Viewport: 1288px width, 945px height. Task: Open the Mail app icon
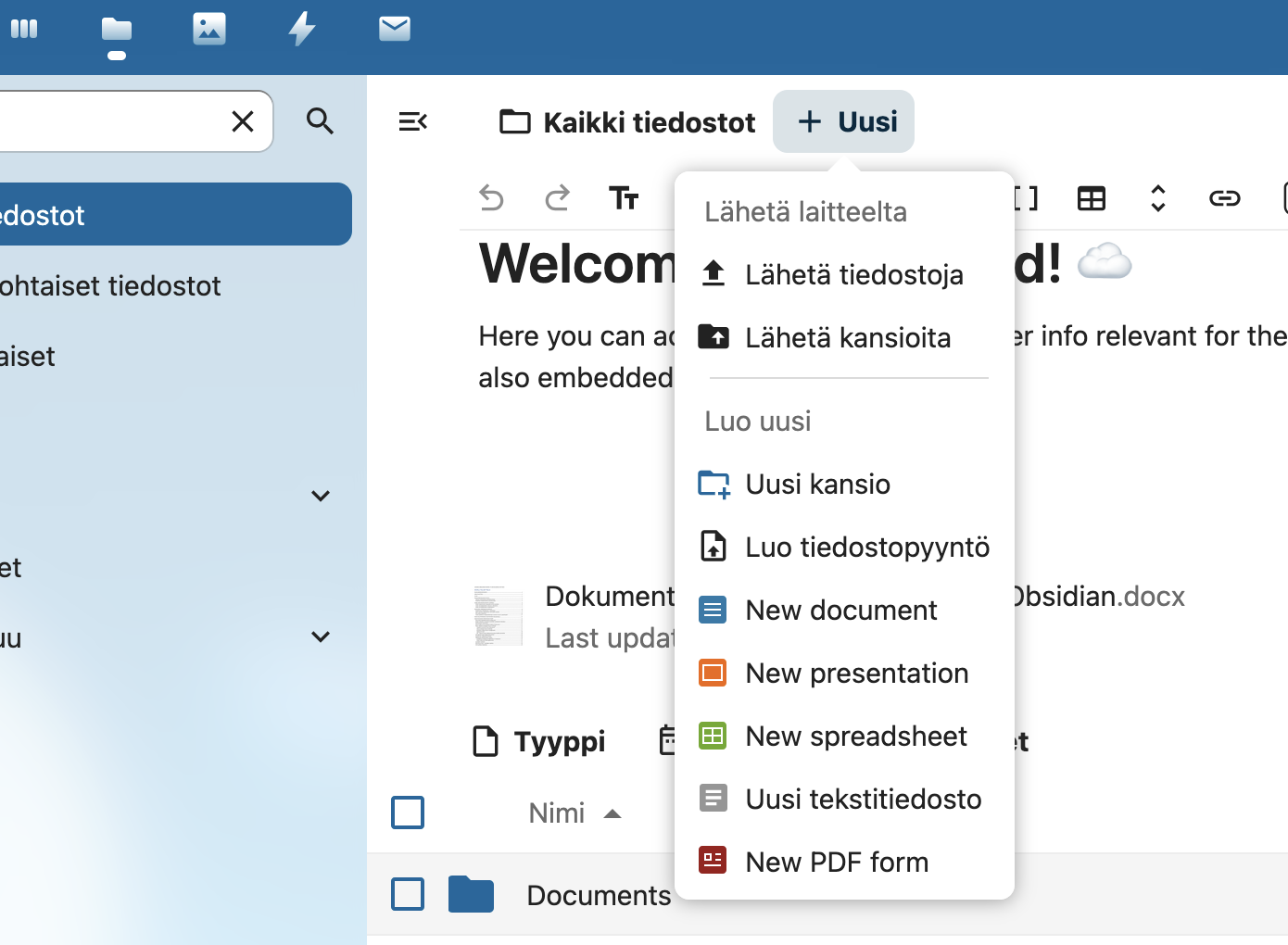click(395, 29)
